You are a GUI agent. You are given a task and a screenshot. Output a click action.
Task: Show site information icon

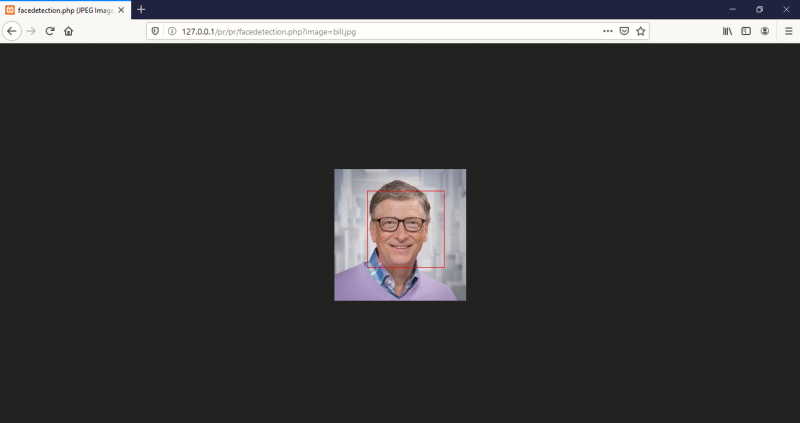point(172,31)
